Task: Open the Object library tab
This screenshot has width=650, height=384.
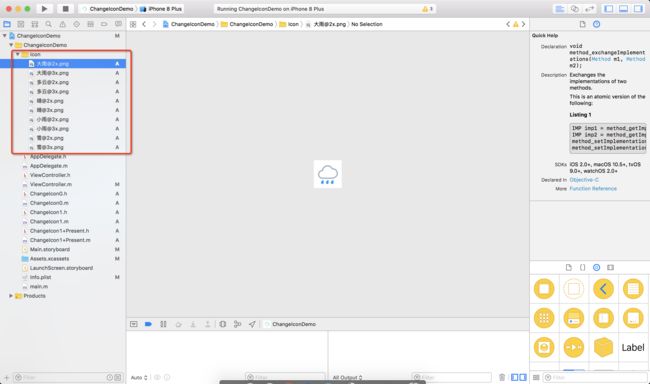Action: [x=597, y=267]
